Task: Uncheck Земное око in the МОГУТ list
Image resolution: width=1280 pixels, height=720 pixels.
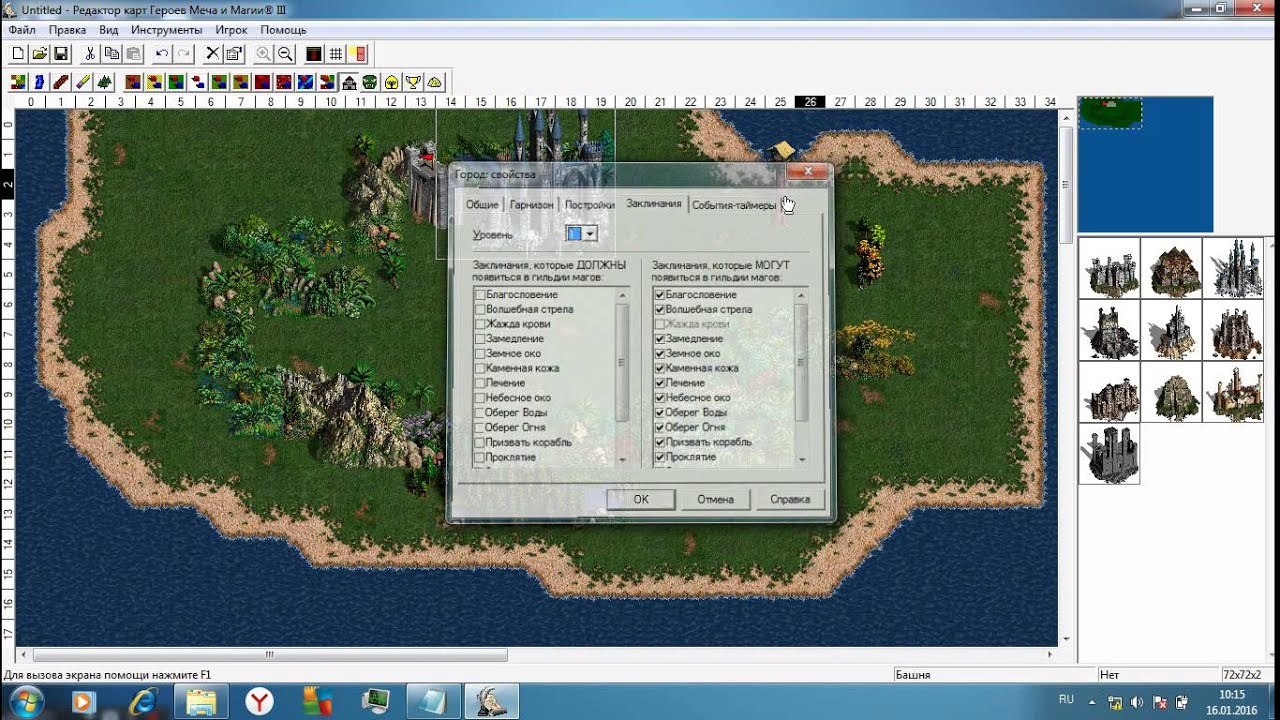Action: pos(660,354)
